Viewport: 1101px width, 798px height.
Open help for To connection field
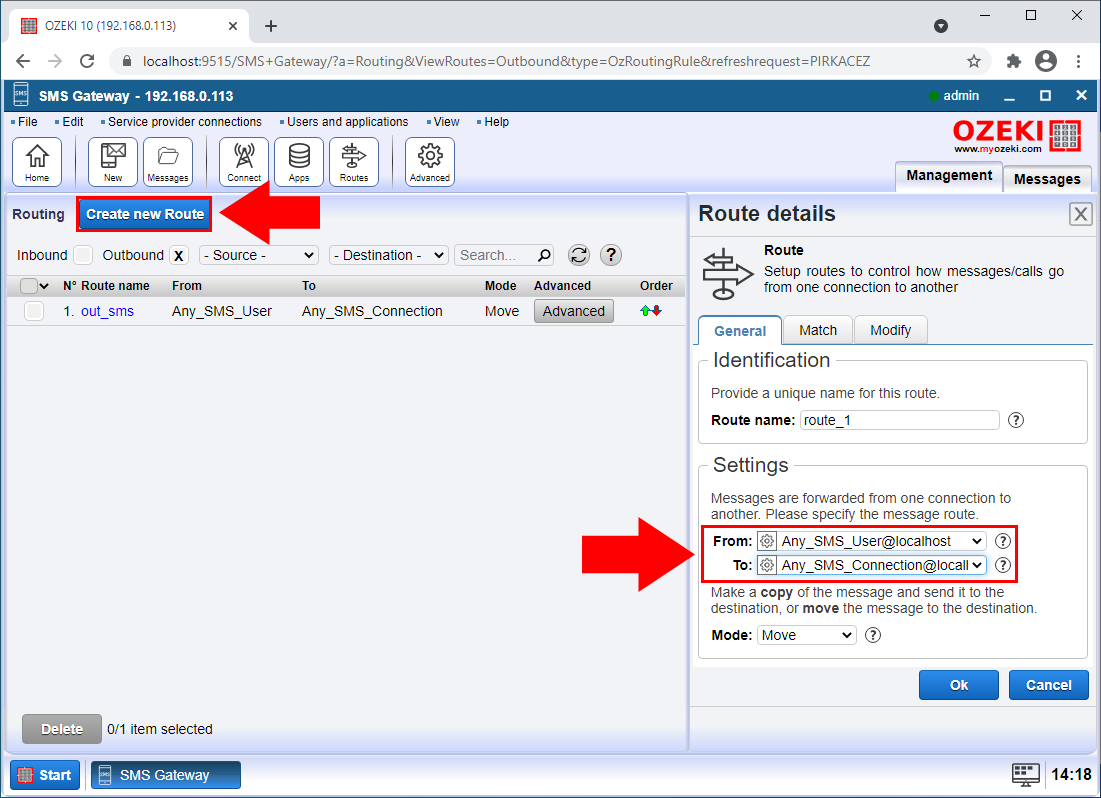pyautogui.click(x=1003, y=565)
